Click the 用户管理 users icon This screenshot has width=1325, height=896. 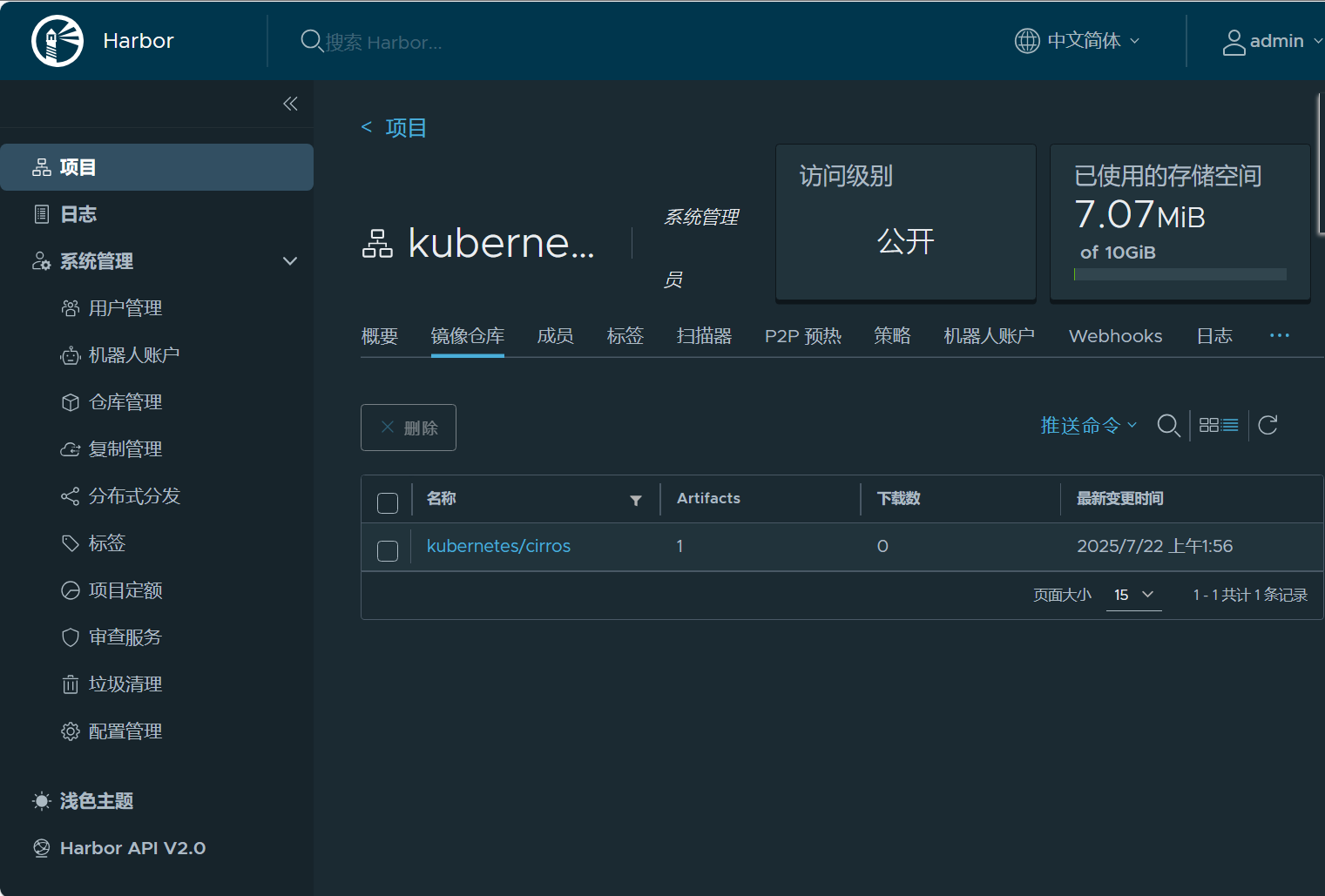click(x=71, y=308)
